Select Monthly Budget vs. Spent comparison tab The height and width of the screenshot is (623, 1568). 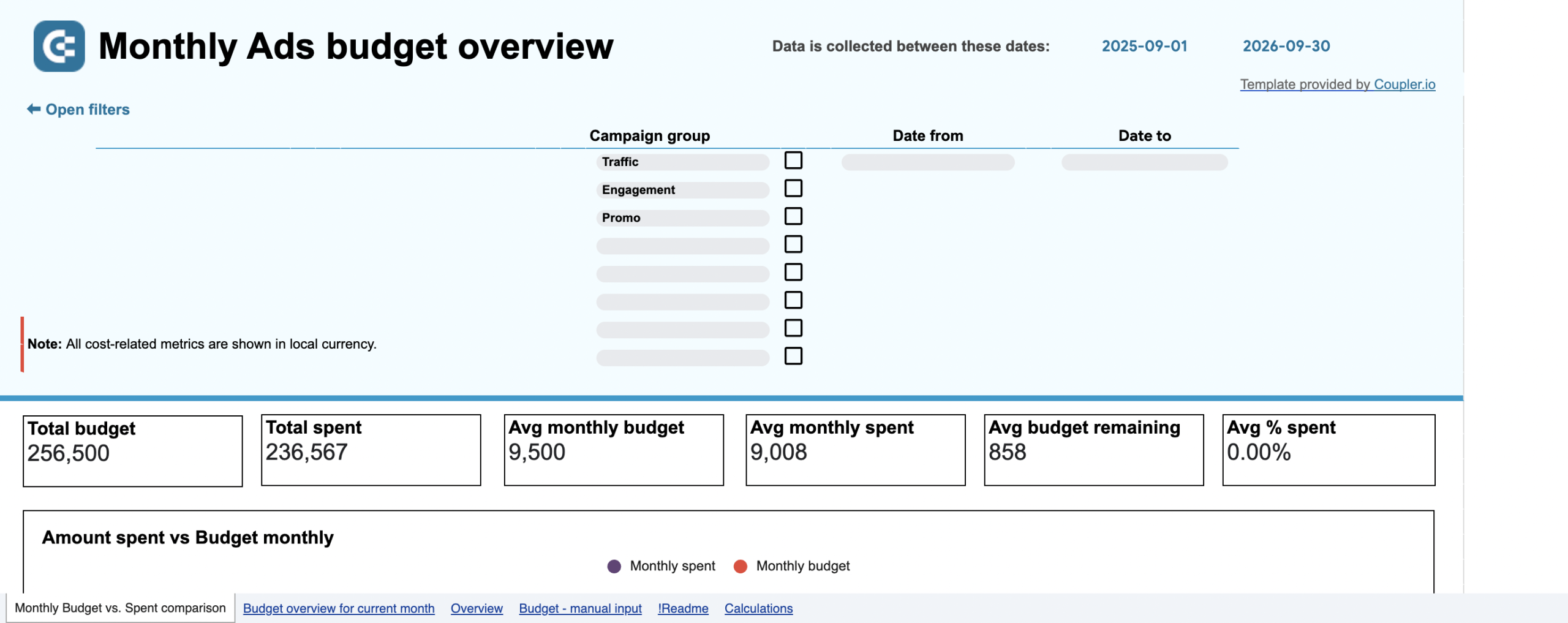tap(120, 608)
